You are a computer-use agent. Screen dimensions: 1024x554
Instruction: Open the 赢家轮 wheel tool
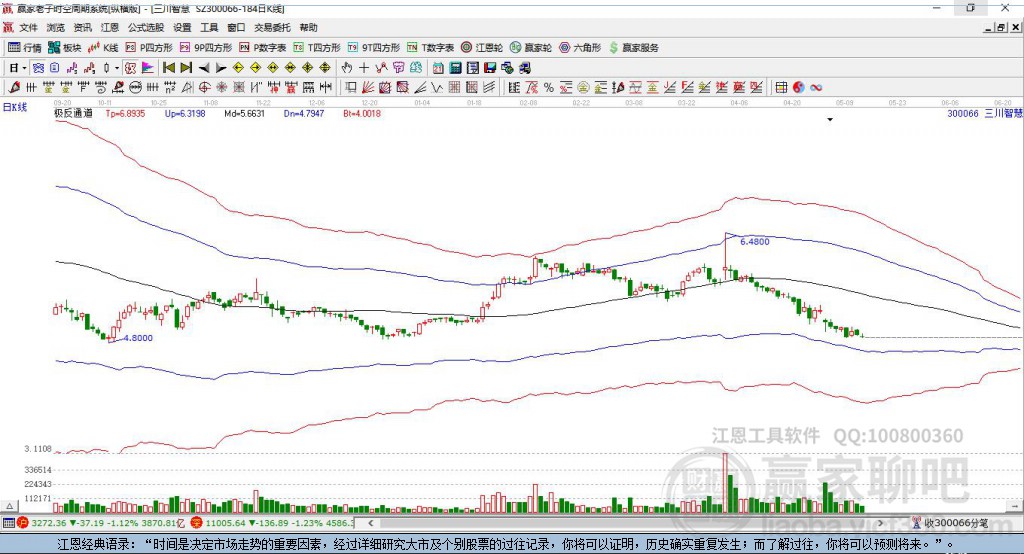[x=531, y=48]
